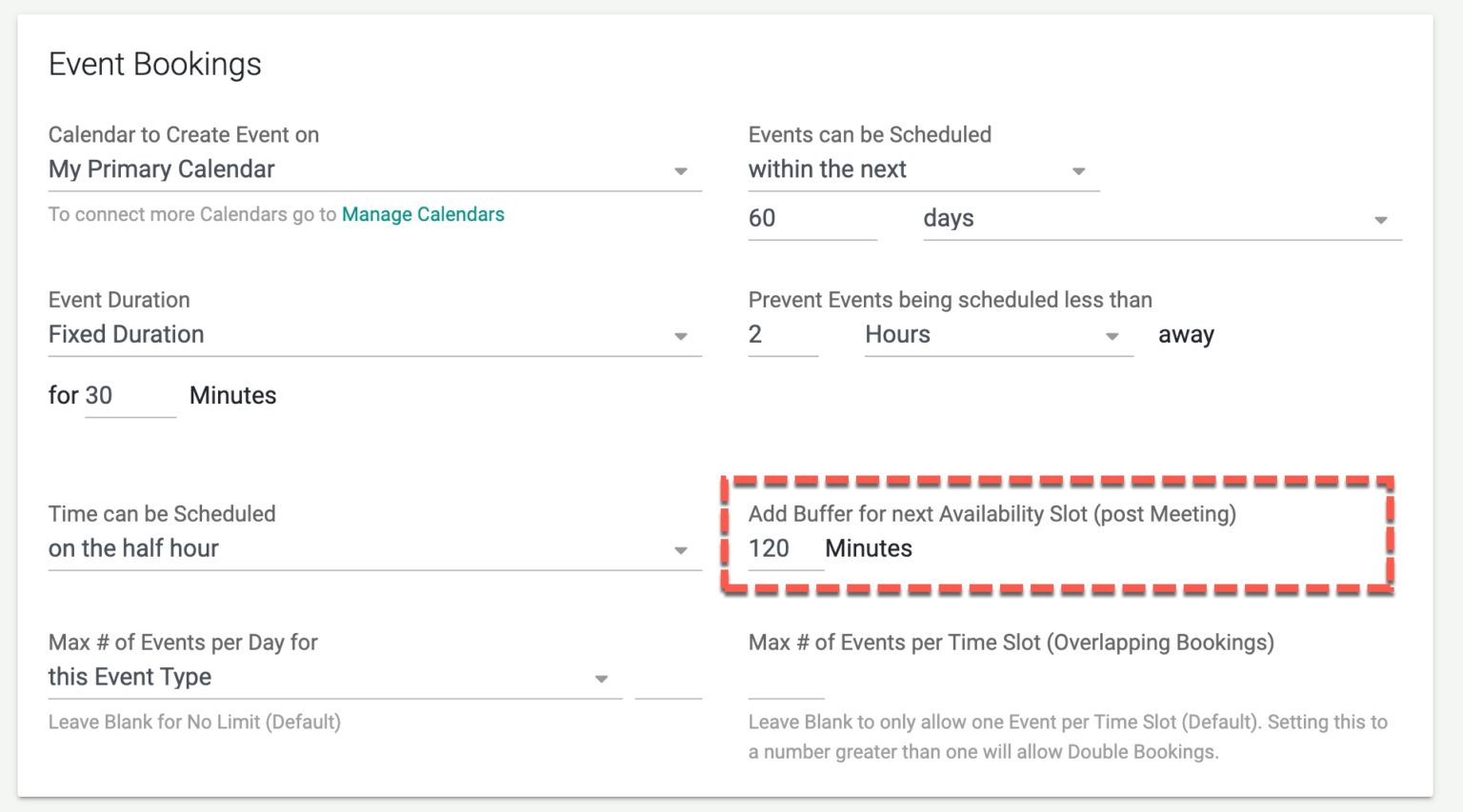This screenshot has width=1463, height=812.
Task: Click the caret beside "on the half hour"
Action: 682,550
